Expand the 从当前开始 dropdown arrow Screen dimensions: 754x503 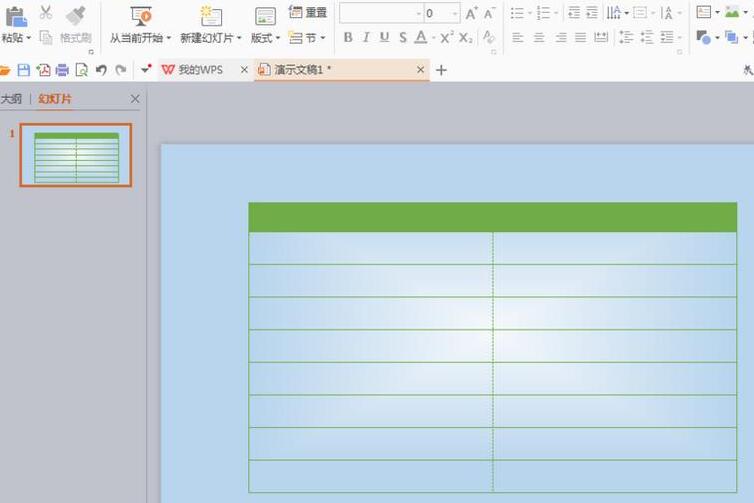[x=168, y=38]
